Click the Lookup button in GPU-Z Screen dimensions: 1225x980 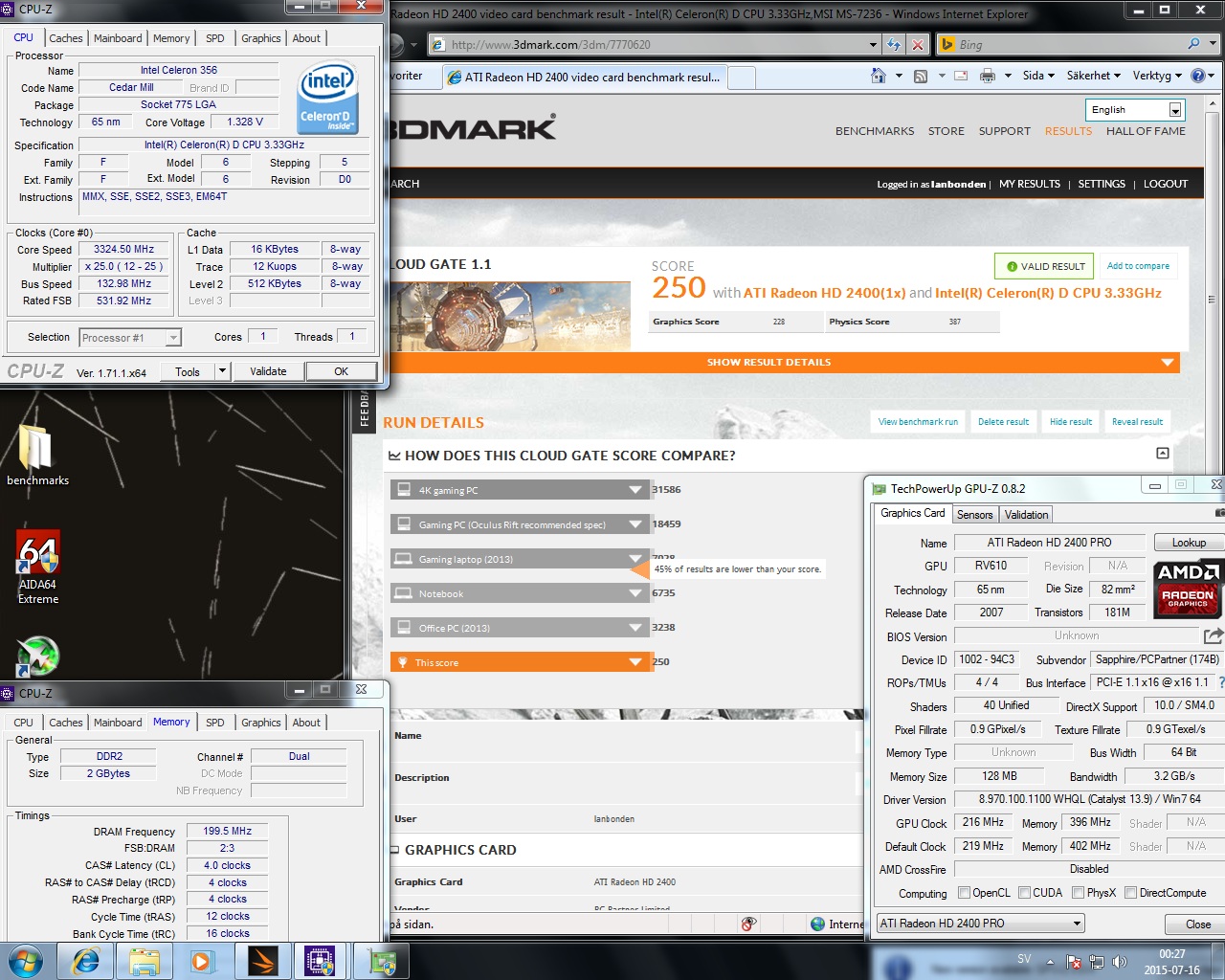pos(1189,543)
